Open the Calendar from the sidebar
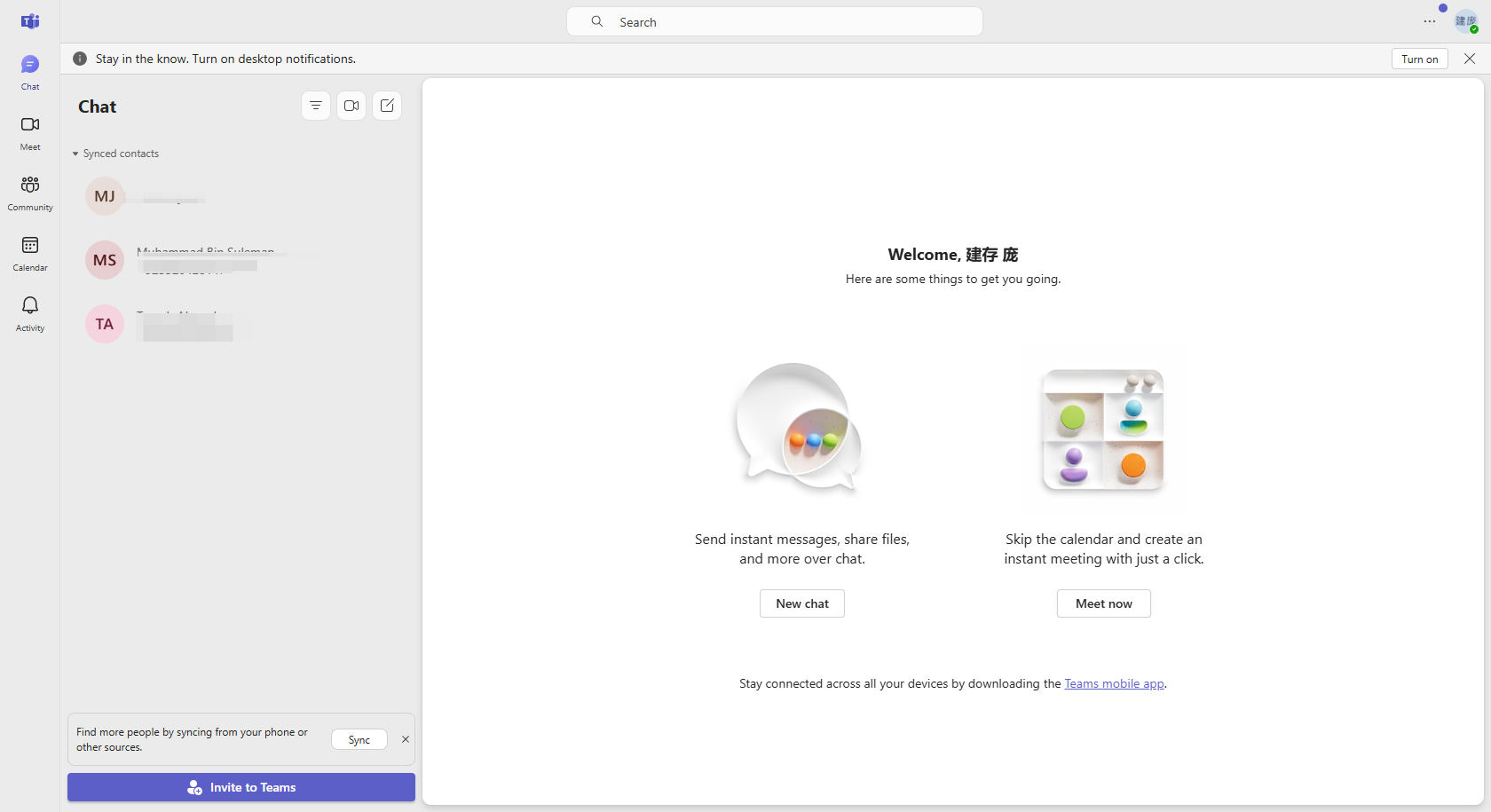The image size is (1491, 812). [x=29, y=252]
